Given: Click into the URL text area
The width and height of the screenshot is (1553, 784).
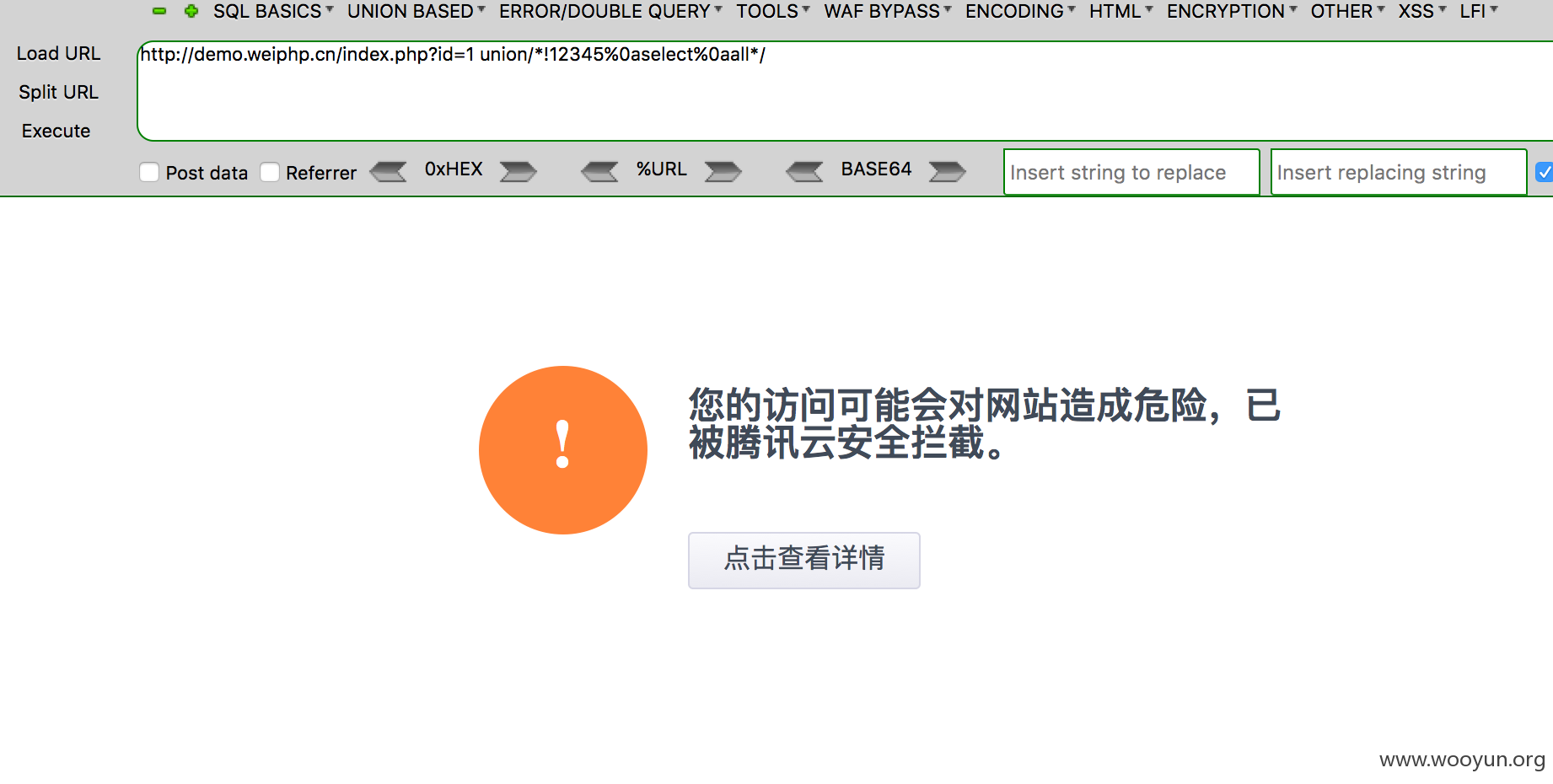Looking at the screenshot, I should (845, 91).
